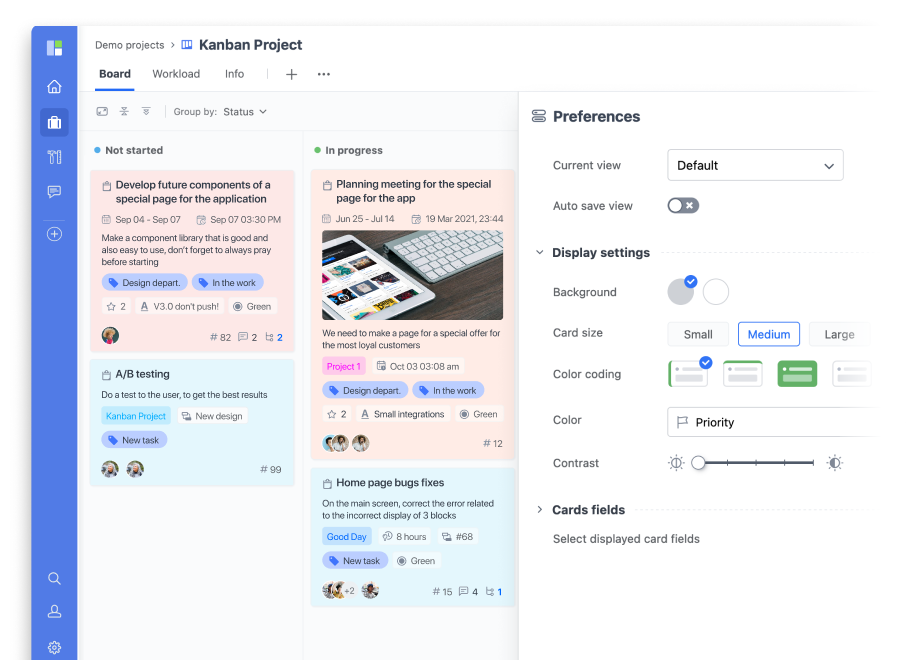Click the Add new (+) sidebar icon
921x660 pixels.
click(x=54, y=233)
